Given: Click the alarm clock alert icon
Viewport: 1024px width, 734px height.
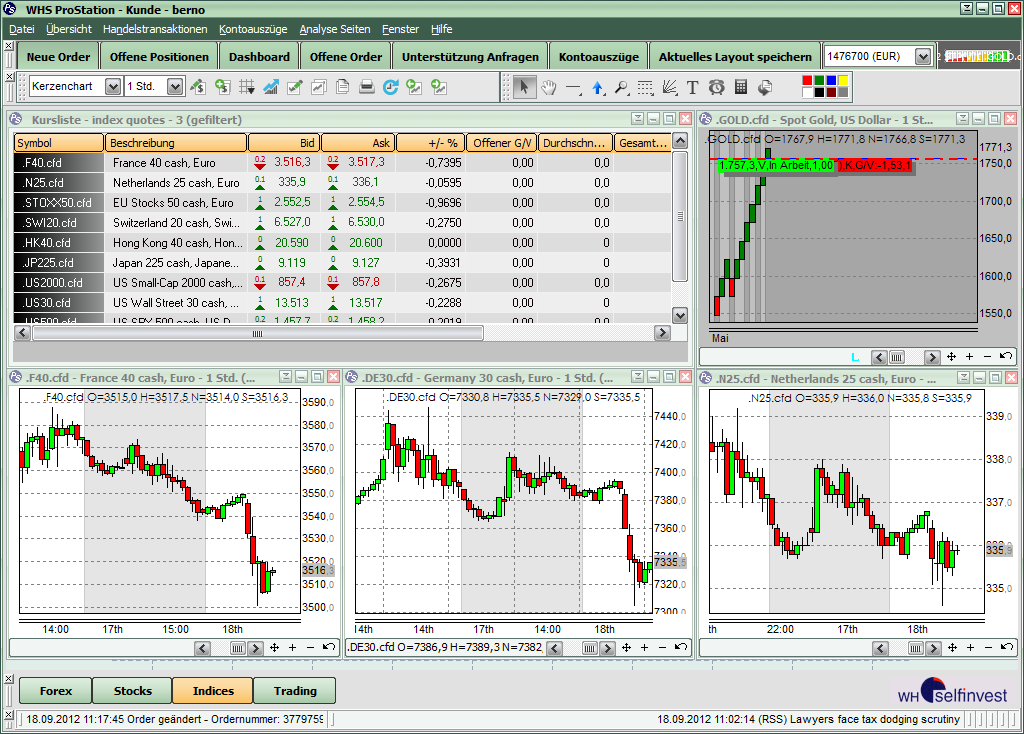Looking at the screenshot, I should 717,87.
